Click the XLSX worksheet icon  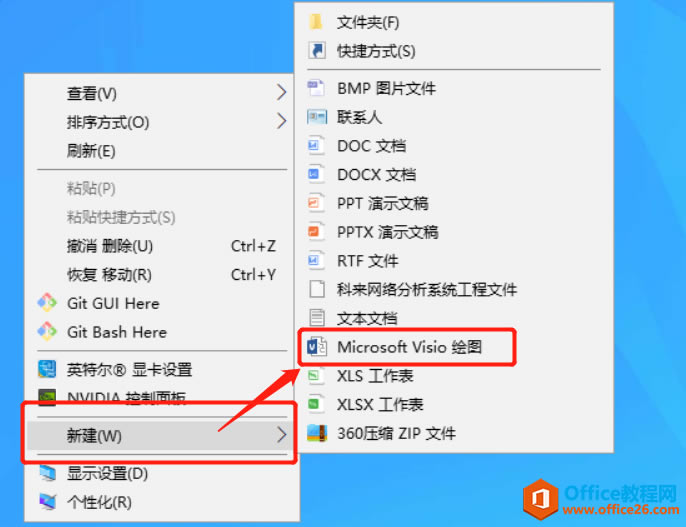click(316, 404)
